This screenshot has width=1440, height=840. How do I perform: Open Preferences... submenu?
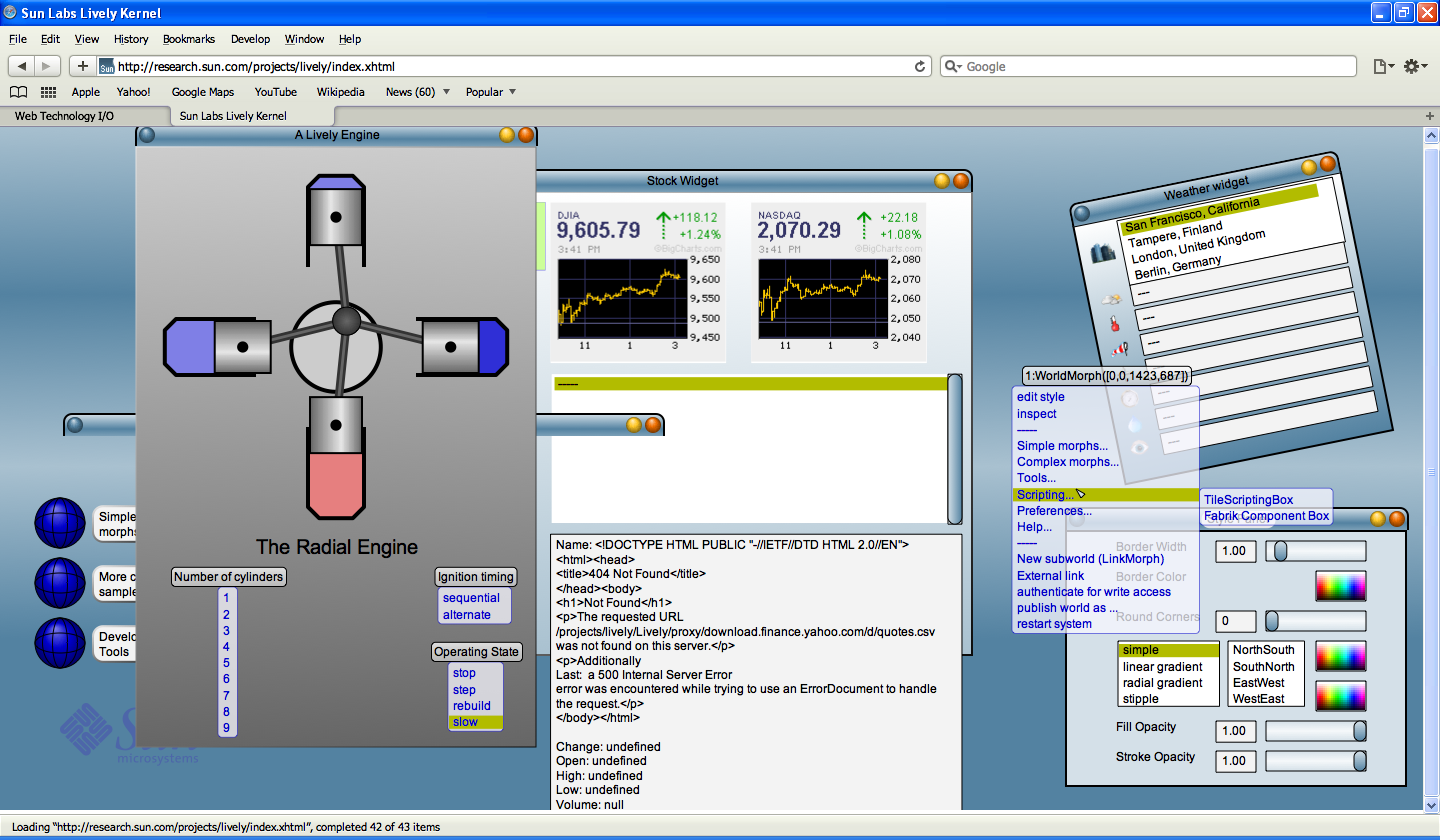tap(1054, 511)
